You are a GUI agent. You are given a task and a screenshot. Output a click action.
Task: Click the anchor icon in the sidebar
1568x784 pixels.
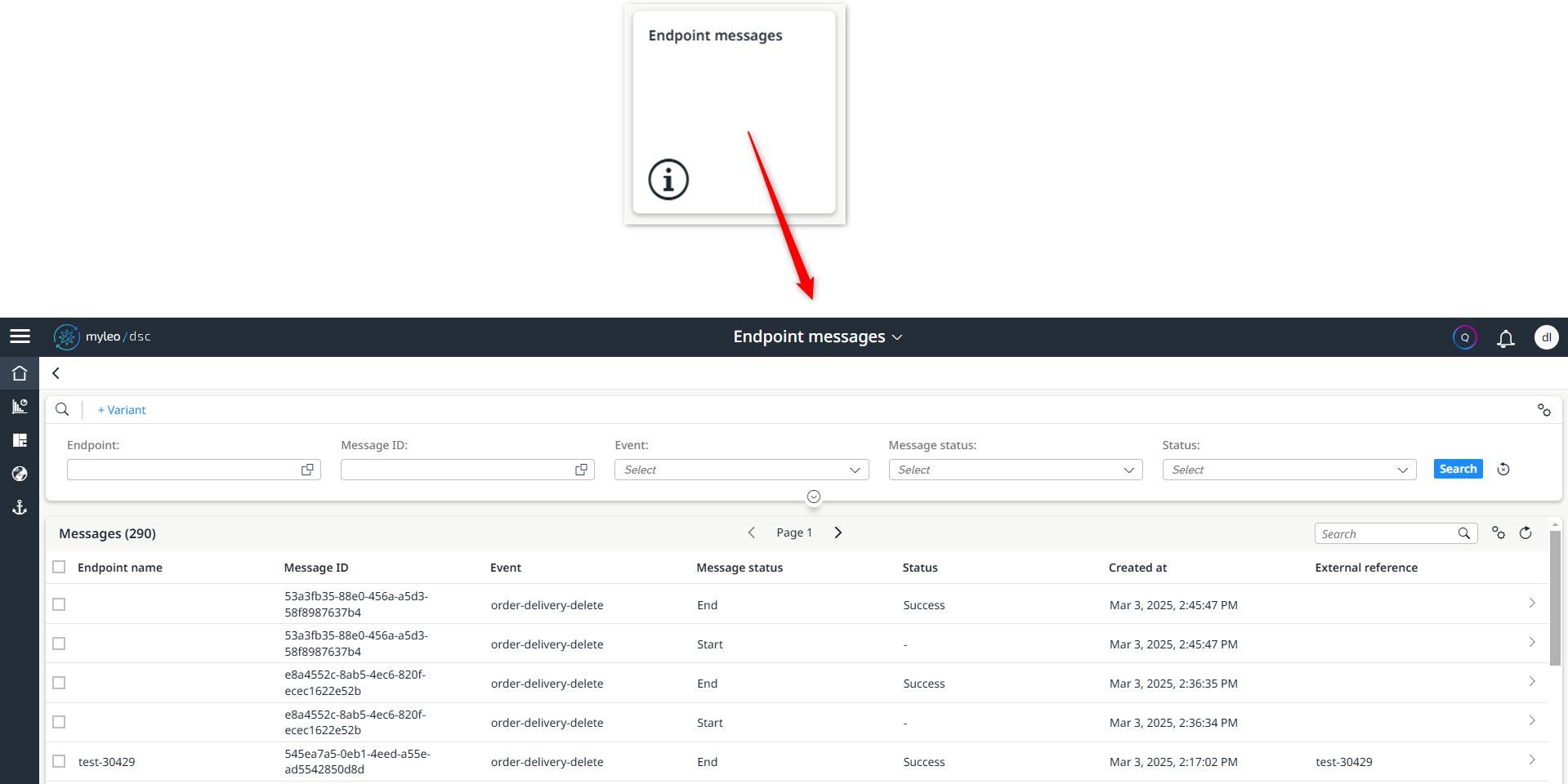[x=20, y=507]
